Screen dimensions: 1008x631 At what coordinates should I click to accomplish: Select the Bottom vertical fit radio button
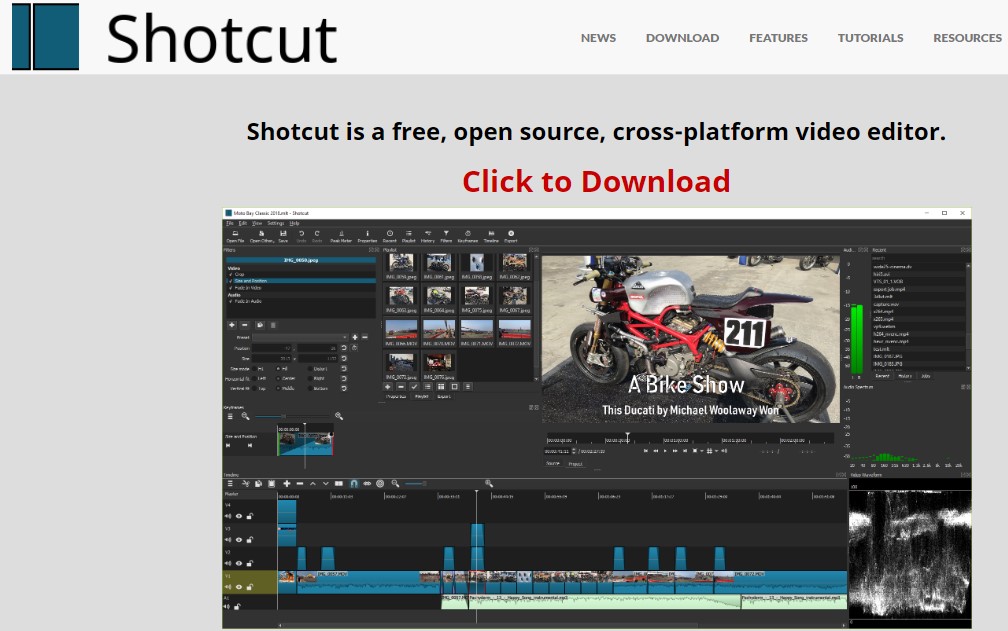310,388
